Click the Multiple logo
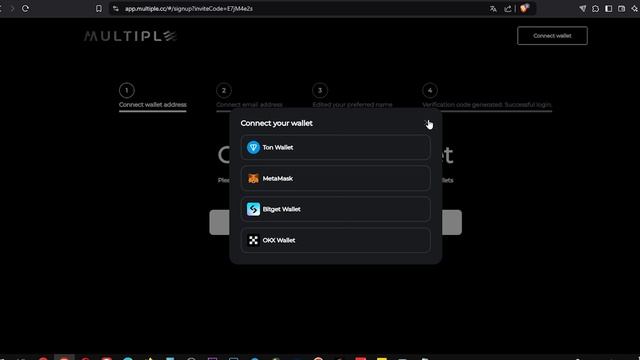 click(130, 36)
